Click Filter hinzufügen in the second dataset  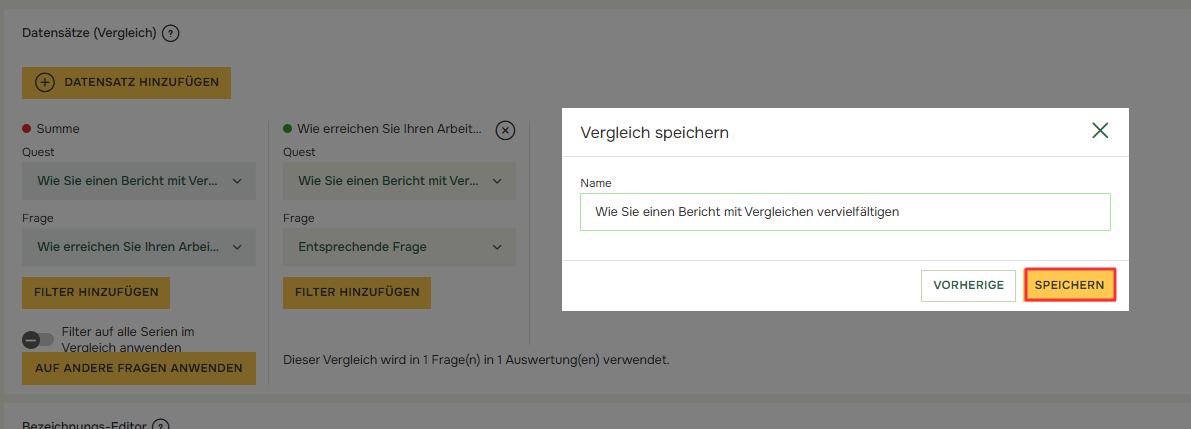click(357, 293)
